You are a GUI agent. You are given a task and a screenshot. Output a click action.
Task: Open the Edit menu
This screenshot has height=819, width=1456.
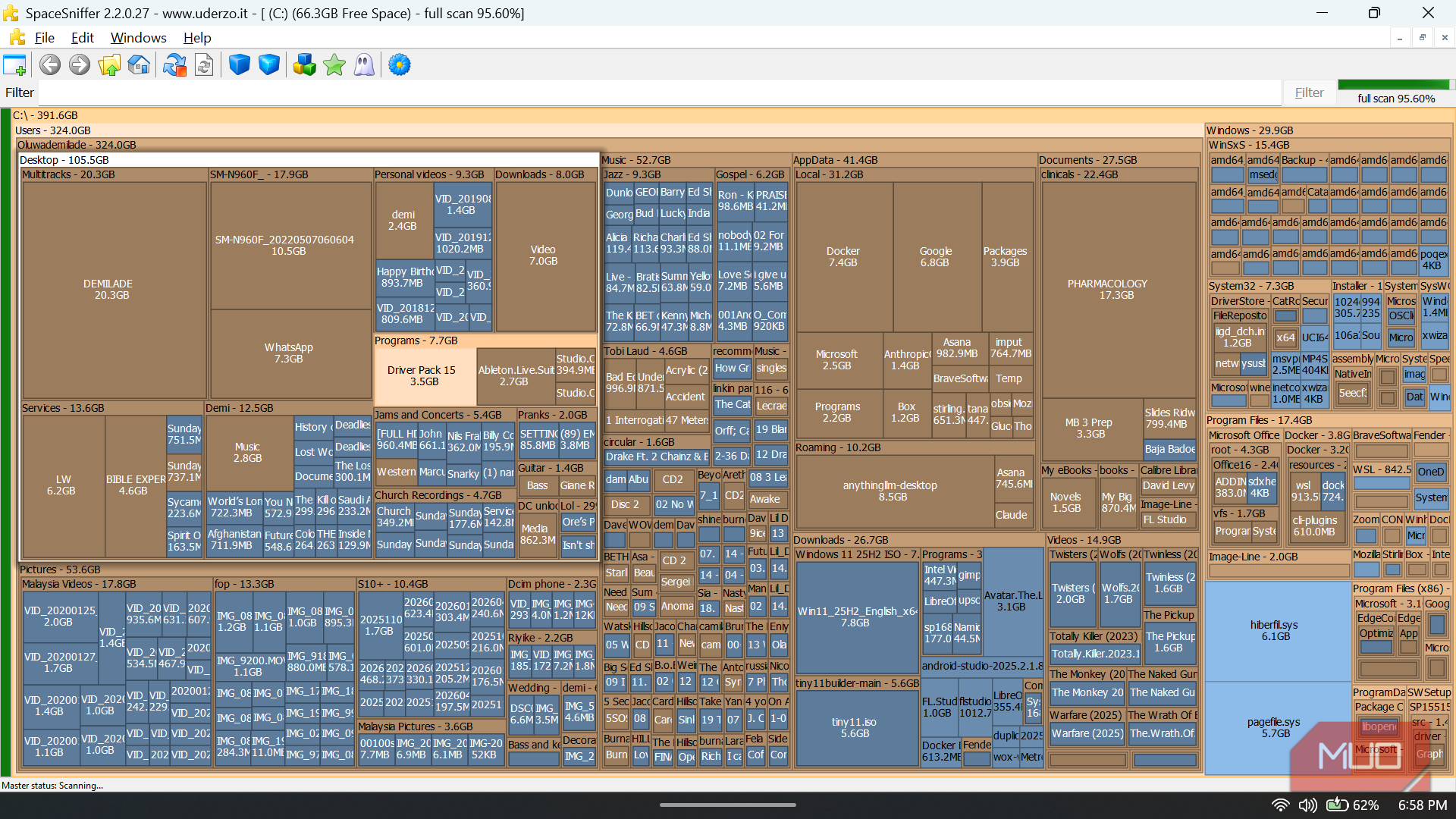pyautogui.click(x=82, y=38)
